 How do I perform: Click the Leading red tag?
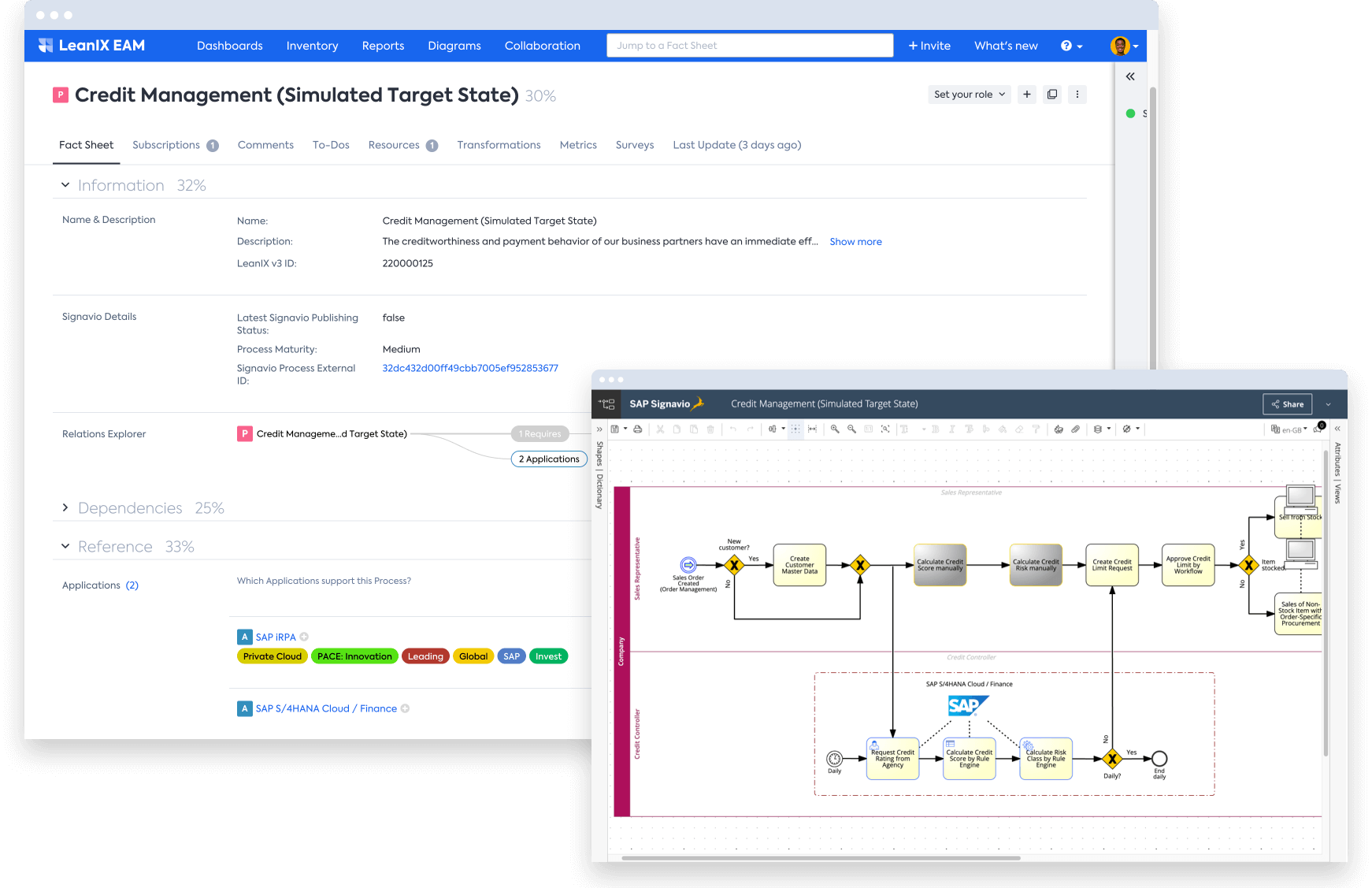(425, 656)
